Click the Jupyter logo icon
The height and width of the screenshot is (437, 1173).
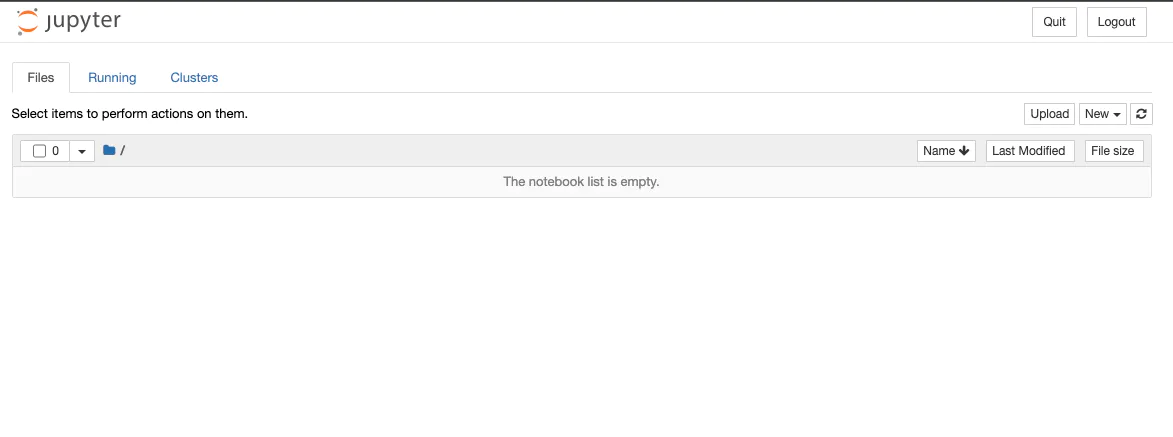[x=28, y=21]
